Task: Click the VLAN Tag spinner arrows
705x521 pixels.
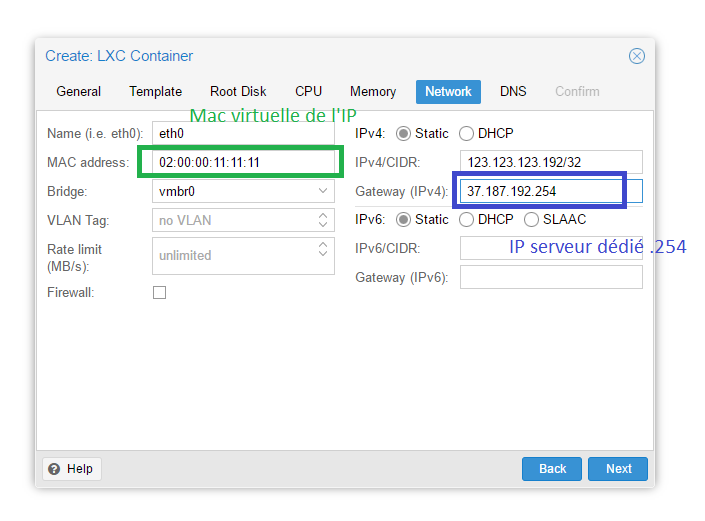Action: 323,220
